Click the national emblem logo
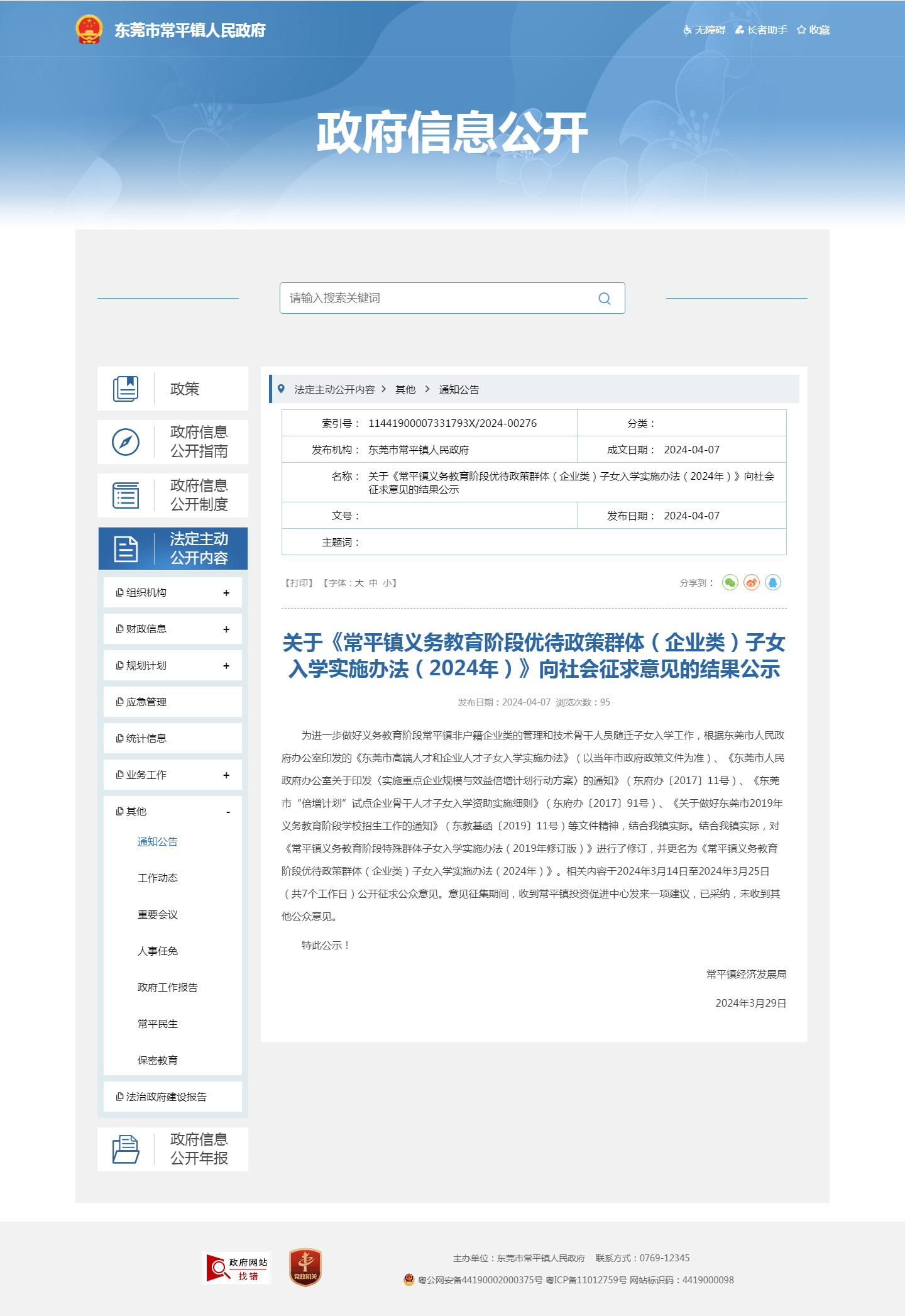The image size is (905, 1316). pos(89,30)
